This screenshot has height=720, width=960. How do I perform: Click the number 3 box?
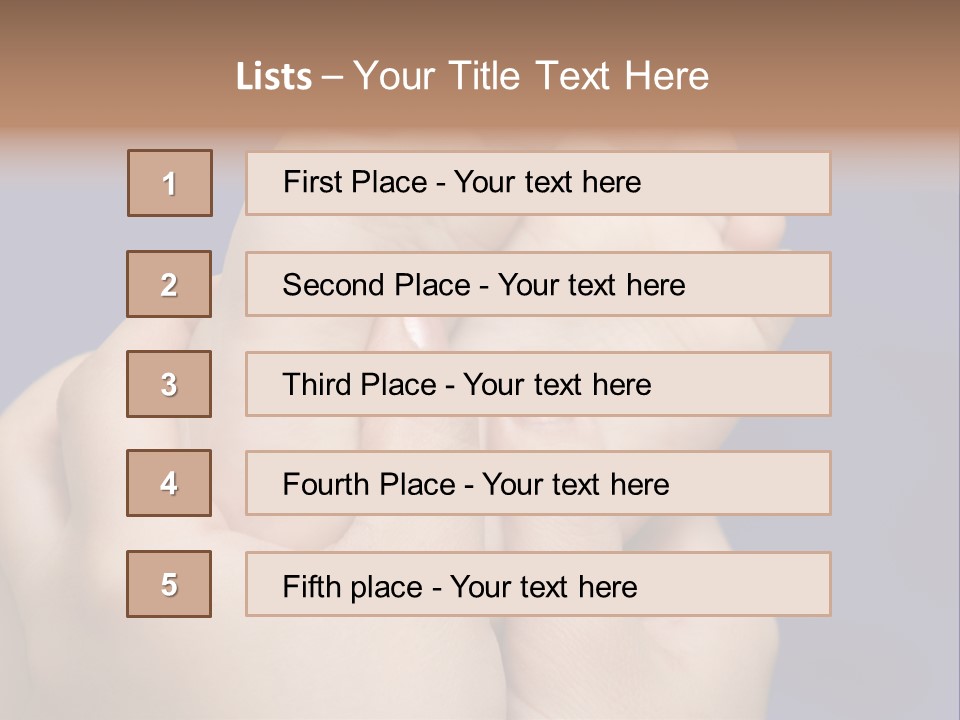coord(169,384)
